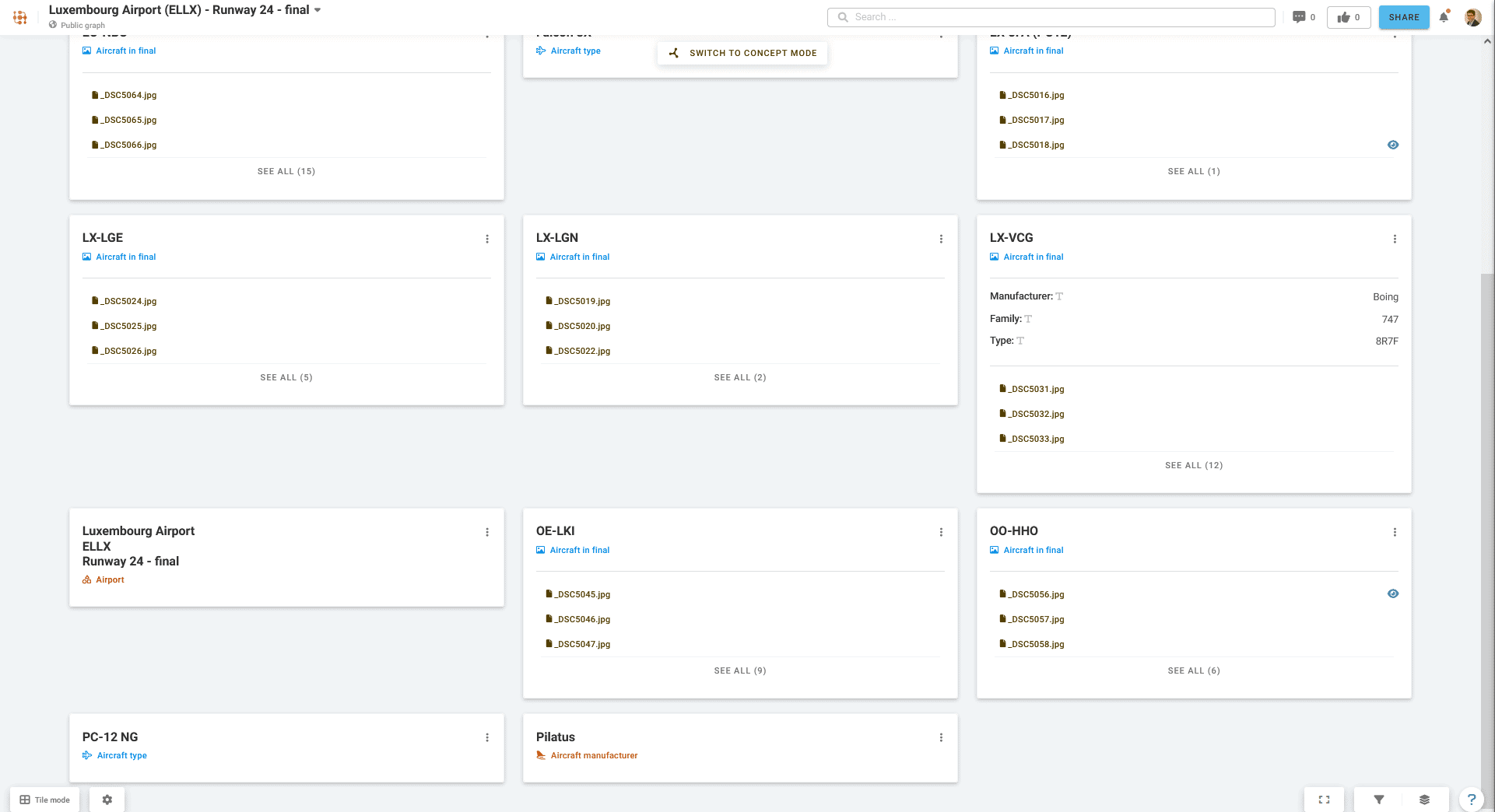
Task: Open file _DSC5047.jpg
Action: click(578, 644)
